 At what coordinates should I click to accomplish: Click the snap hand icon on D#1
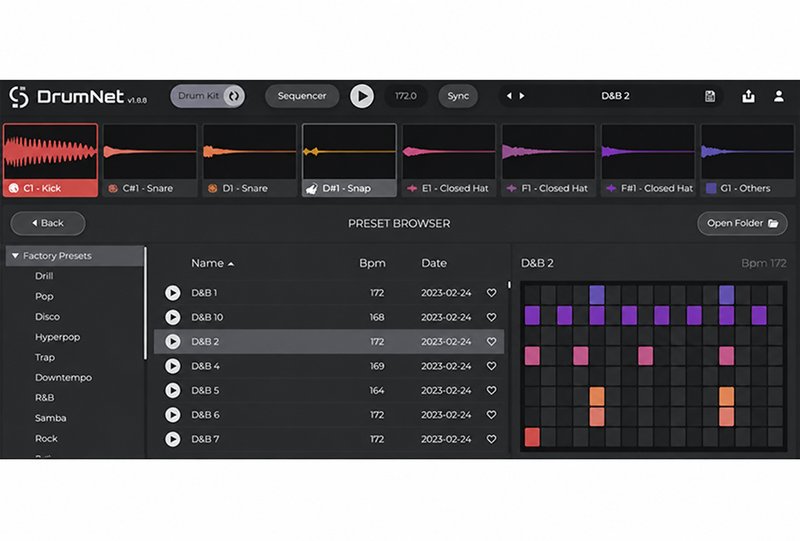click(312, 188)
